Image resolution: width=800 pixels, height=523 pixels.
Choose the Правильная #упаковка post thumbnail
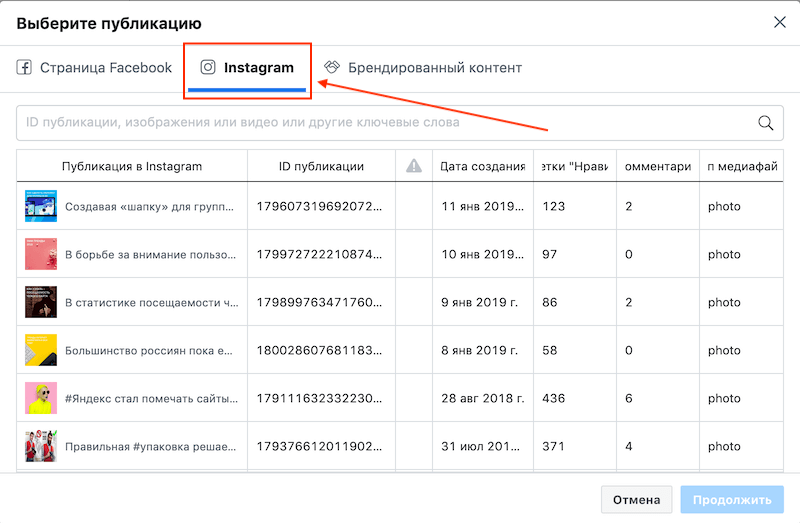[x=41, y=446]
